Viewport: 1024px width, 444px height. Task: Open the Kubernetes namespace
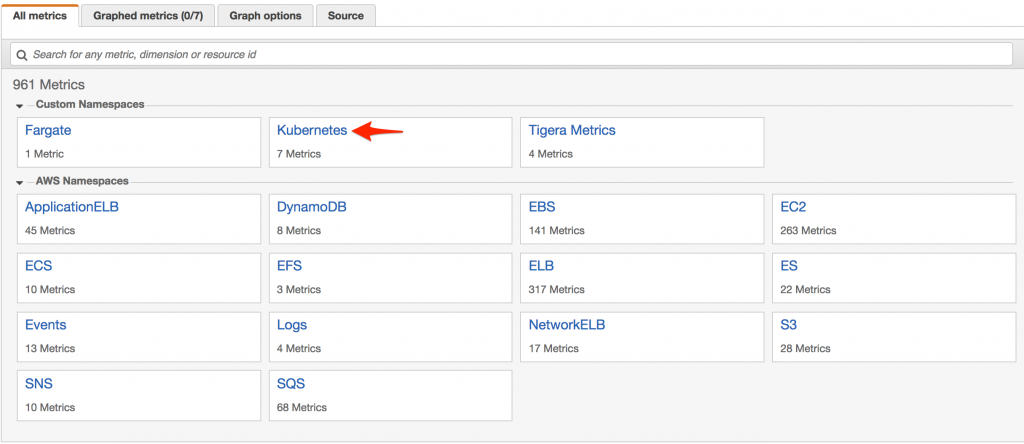(x=312, y=130)
